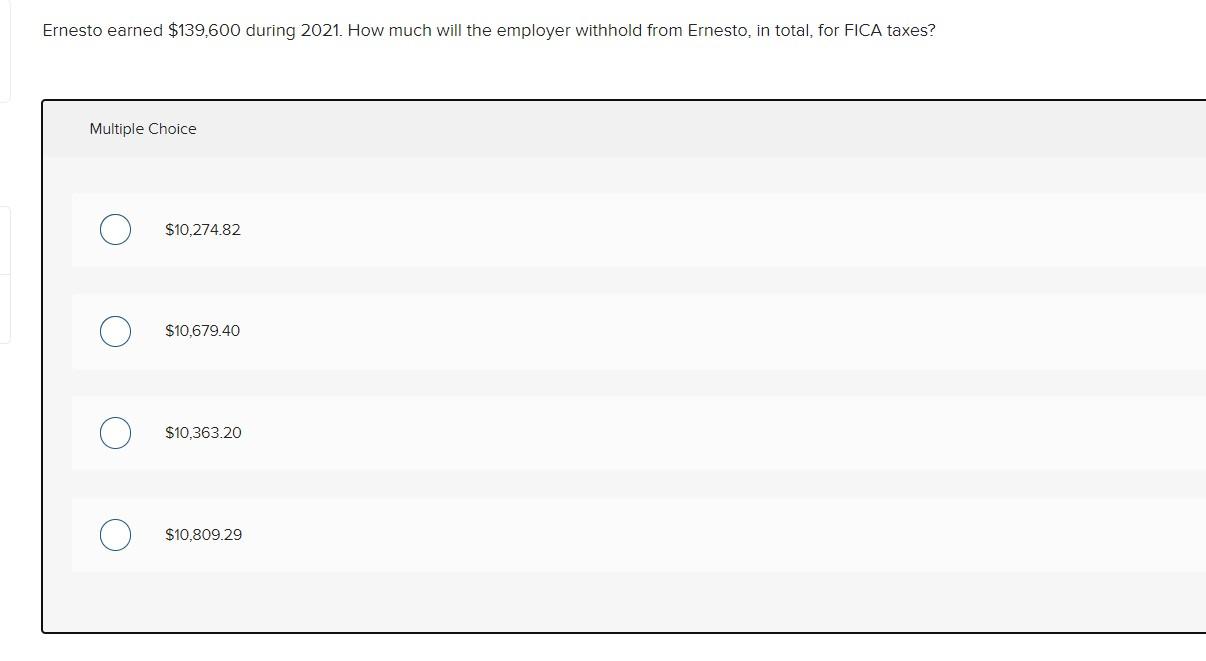Select the radio button for $10,809.29
The height and width of the screenshot is (661, 1206).
115,534
